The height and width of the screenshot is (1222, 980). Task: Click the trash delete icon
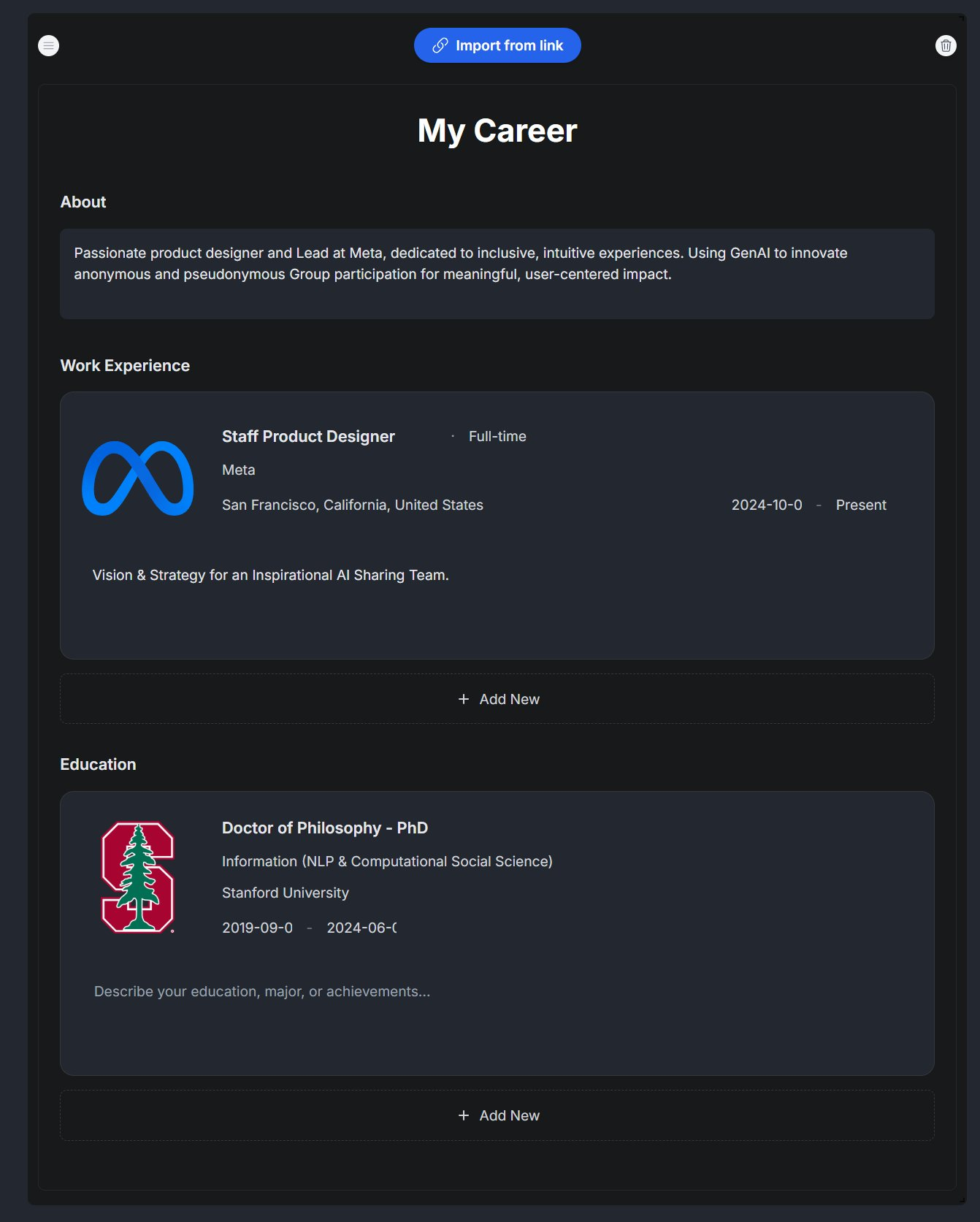tap(946, 45)
